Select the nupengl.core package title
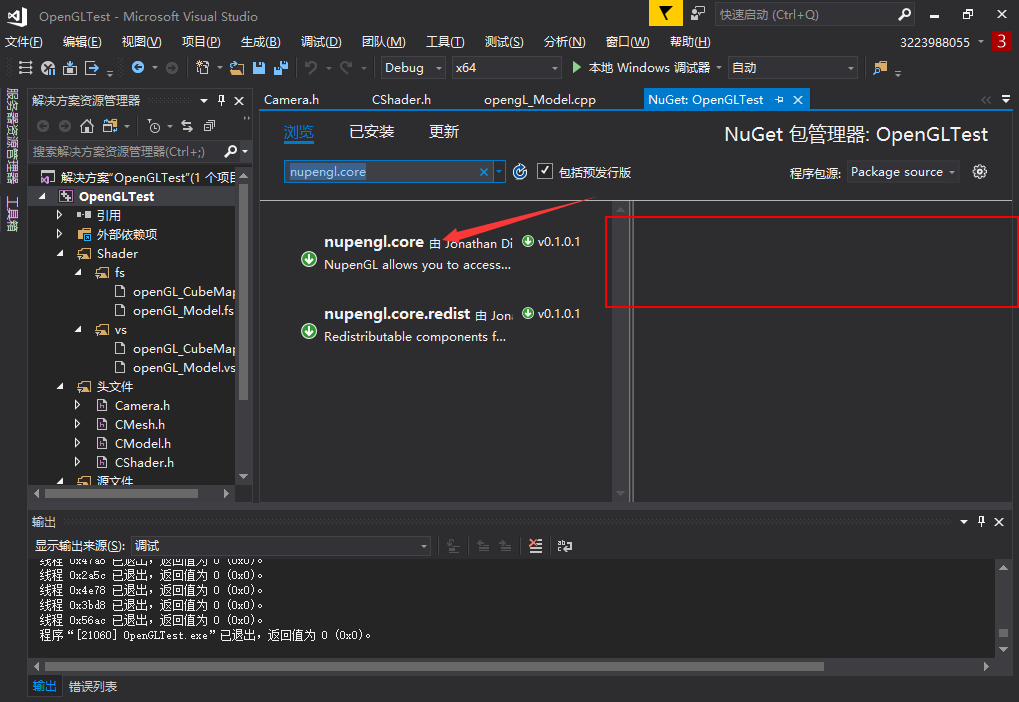 tap(374, 242)
